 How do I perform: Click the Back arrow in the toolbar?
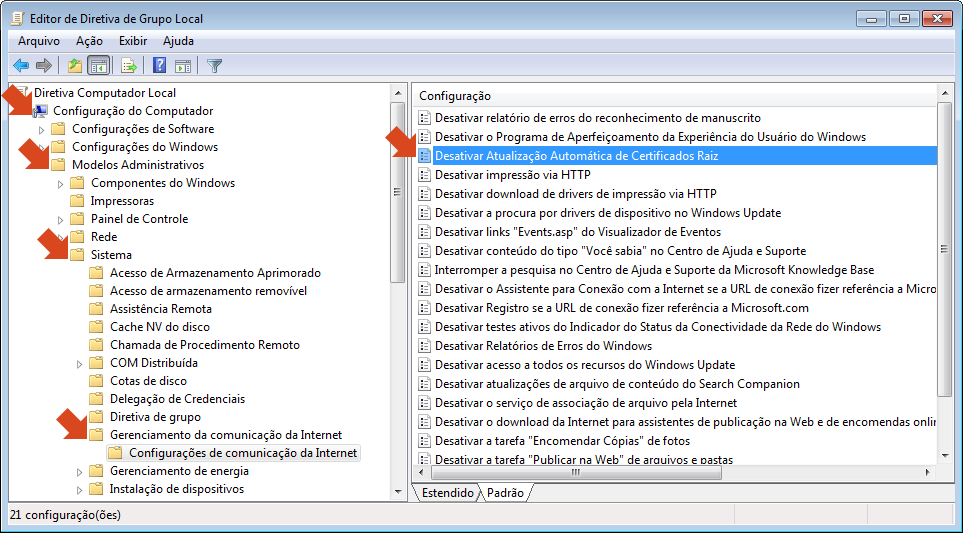[x=21, y=66]
